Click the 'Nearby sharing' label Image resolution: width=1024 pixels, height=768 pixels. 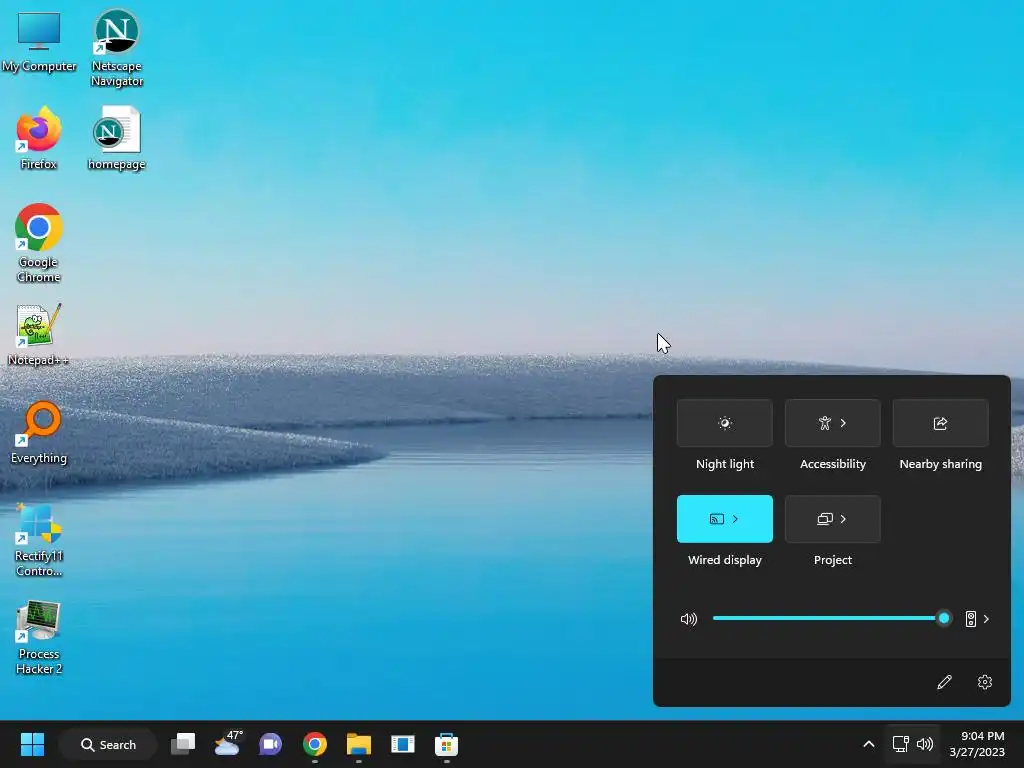940,464
